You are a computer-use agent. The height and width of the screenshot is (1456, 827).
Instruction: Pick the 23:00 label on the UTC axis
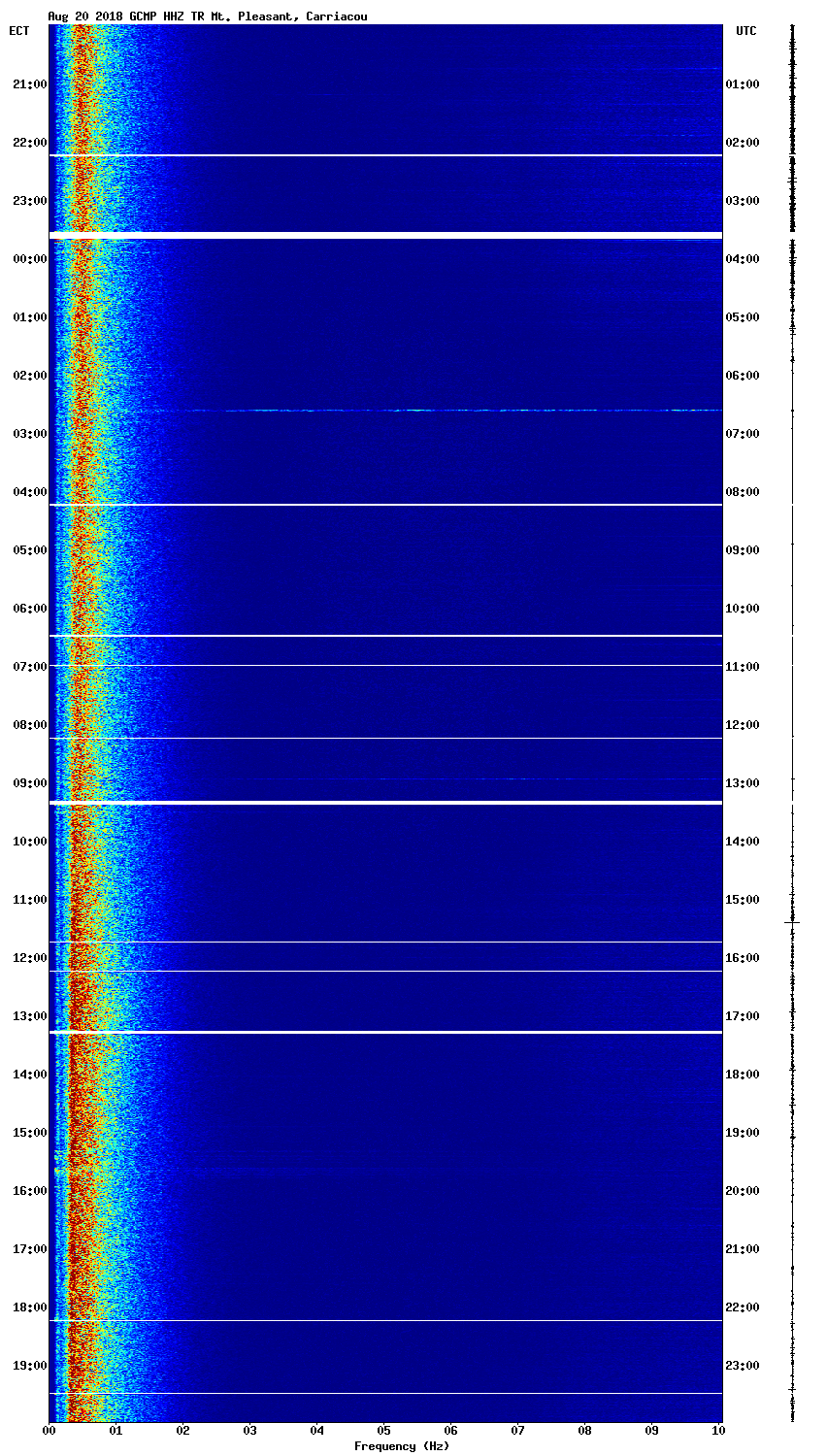coord(743,1366)
